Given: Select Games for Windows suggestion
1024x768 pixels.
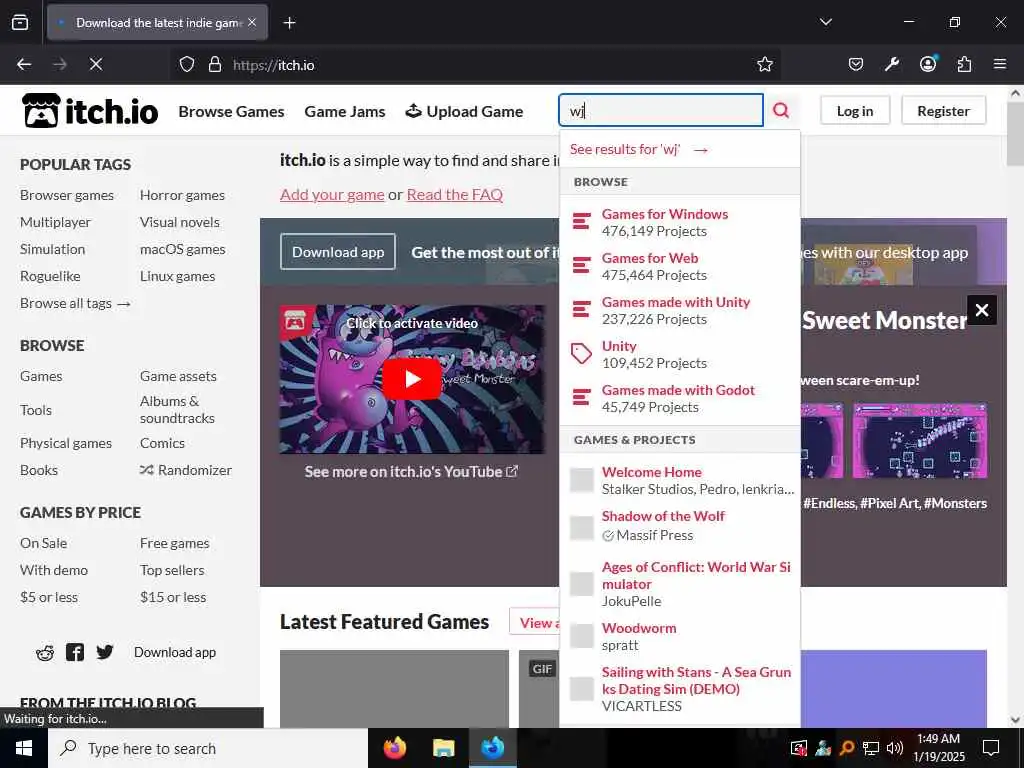Looking at the screenshot, I should [x=680, y=222].
